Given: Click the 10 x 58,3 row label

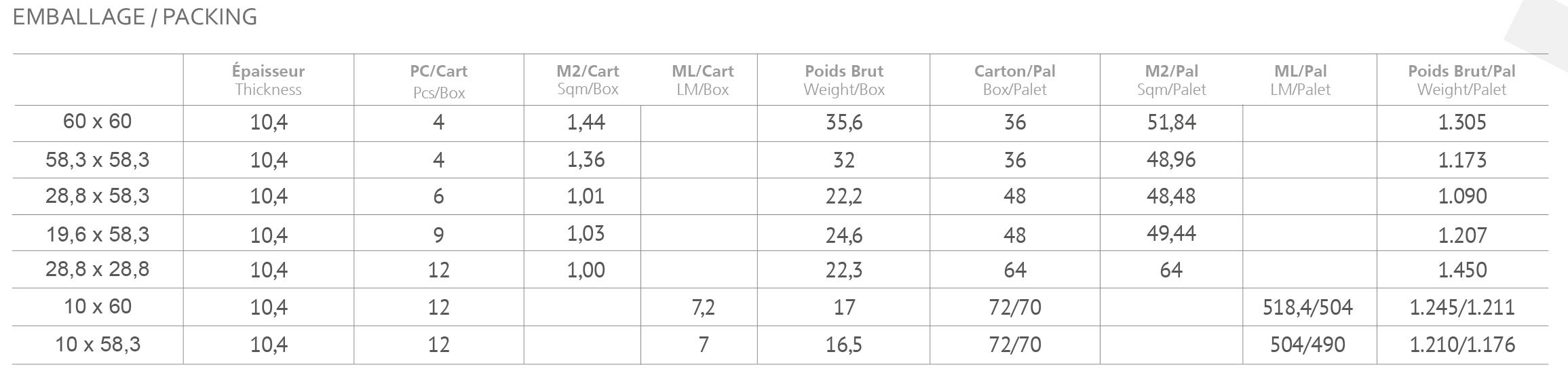Looking at the screenshot, I should pos(97,345).
